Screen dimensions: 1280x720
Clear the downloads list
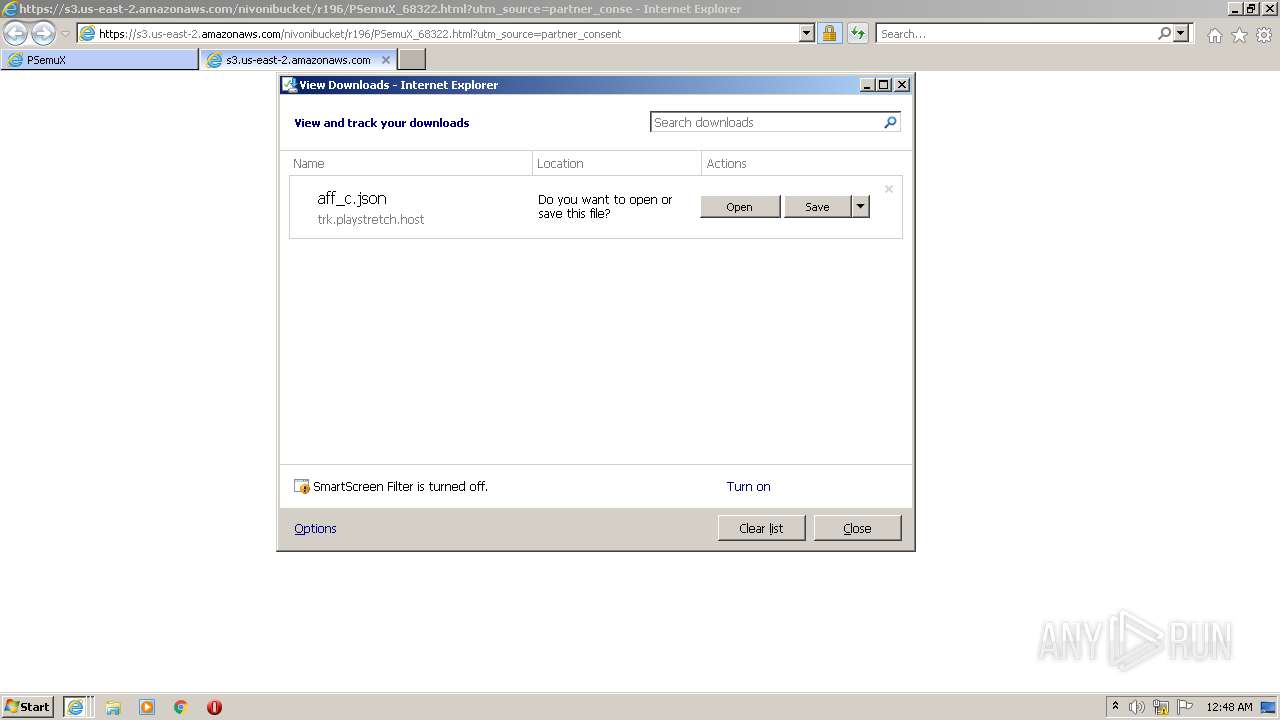click(761, 528)
